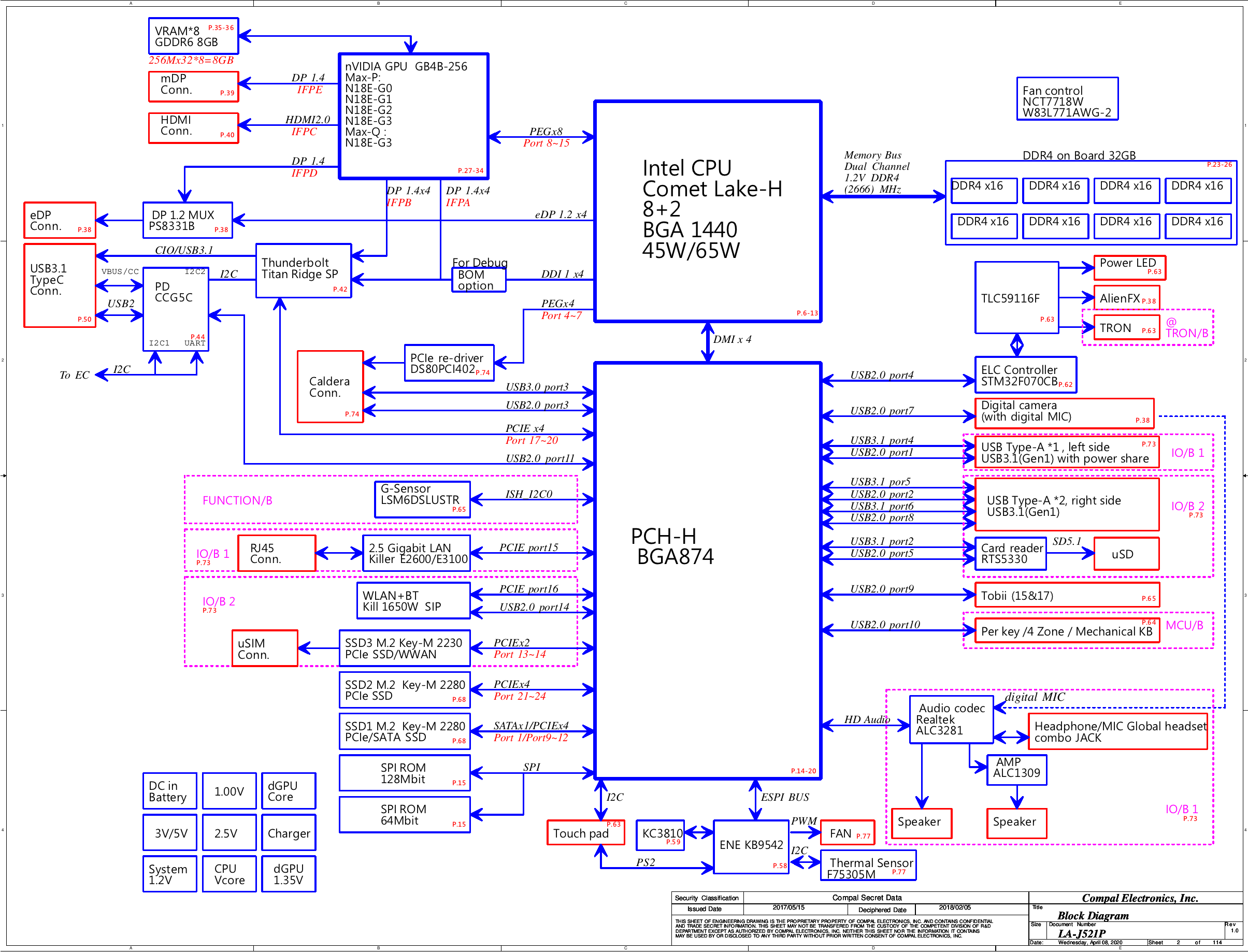Select the Card reader RTS5330 block
Screen dimensions: 1248x952
(x=1010, y=553)
